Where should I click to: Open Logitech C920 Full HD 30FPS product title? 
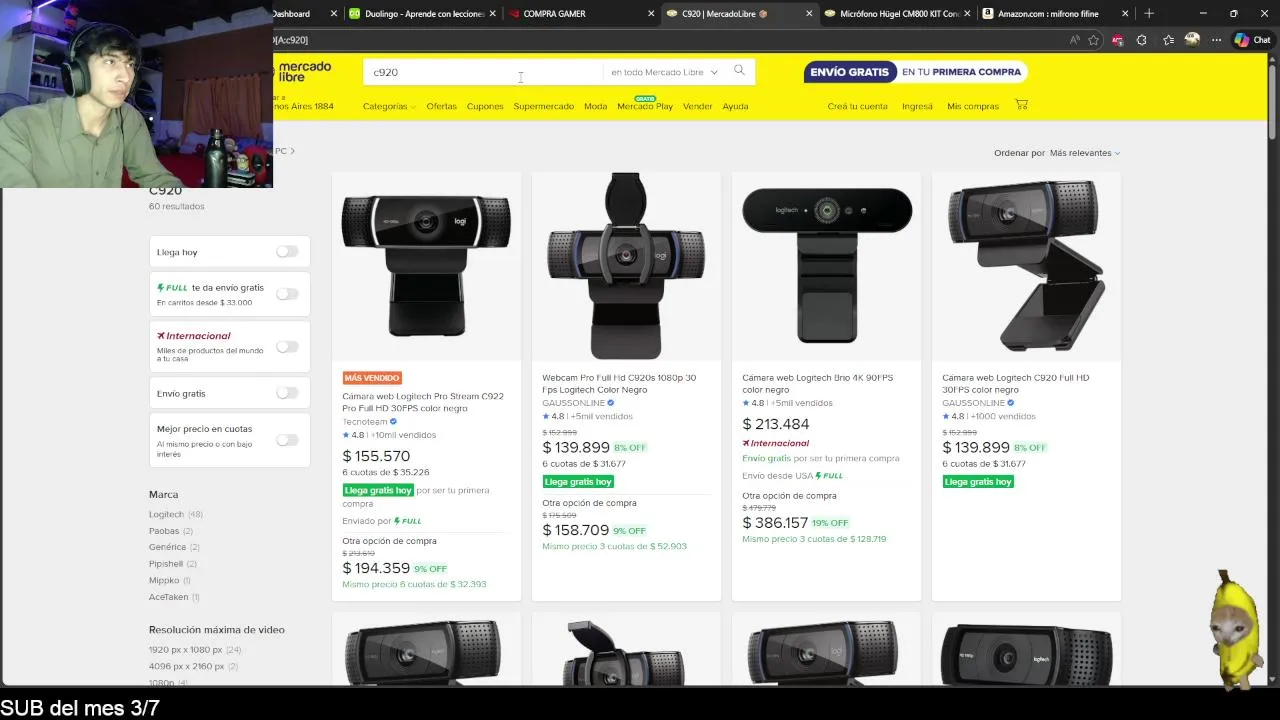[1015, 383]
